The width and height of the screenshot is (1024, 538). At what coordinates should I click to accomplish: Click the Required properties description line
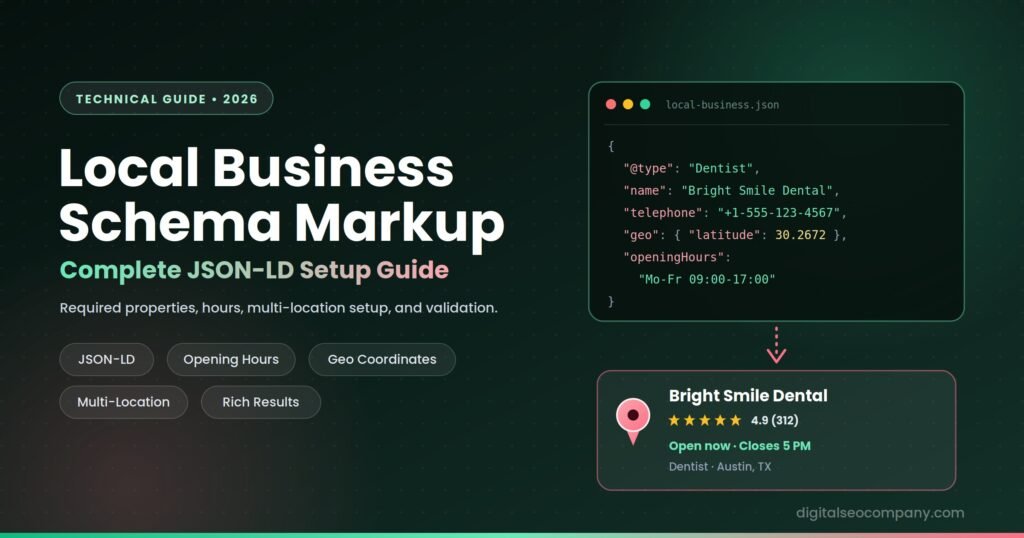pyautogui.click(x=279, y=308)
